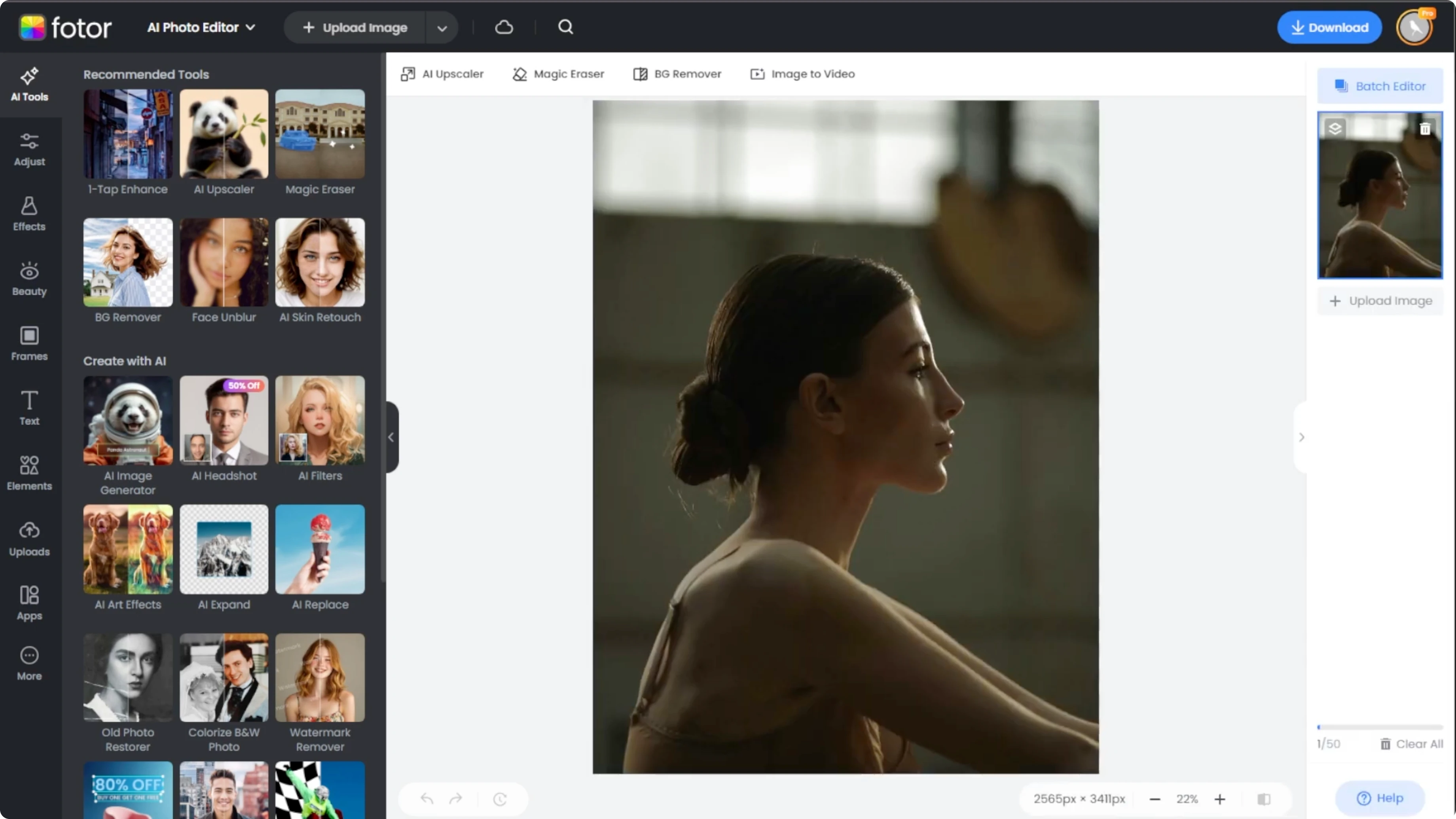Viewport: 1456px width, 819px height.
Task: Click Upload Image in the right panel
Action: (x=1380, y=301)
